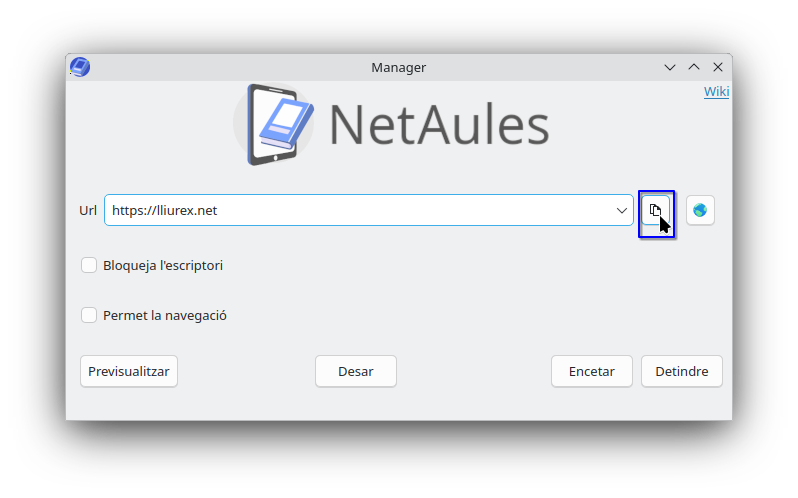
Task: Click the Manager title bar text
Action: (398, 67)
